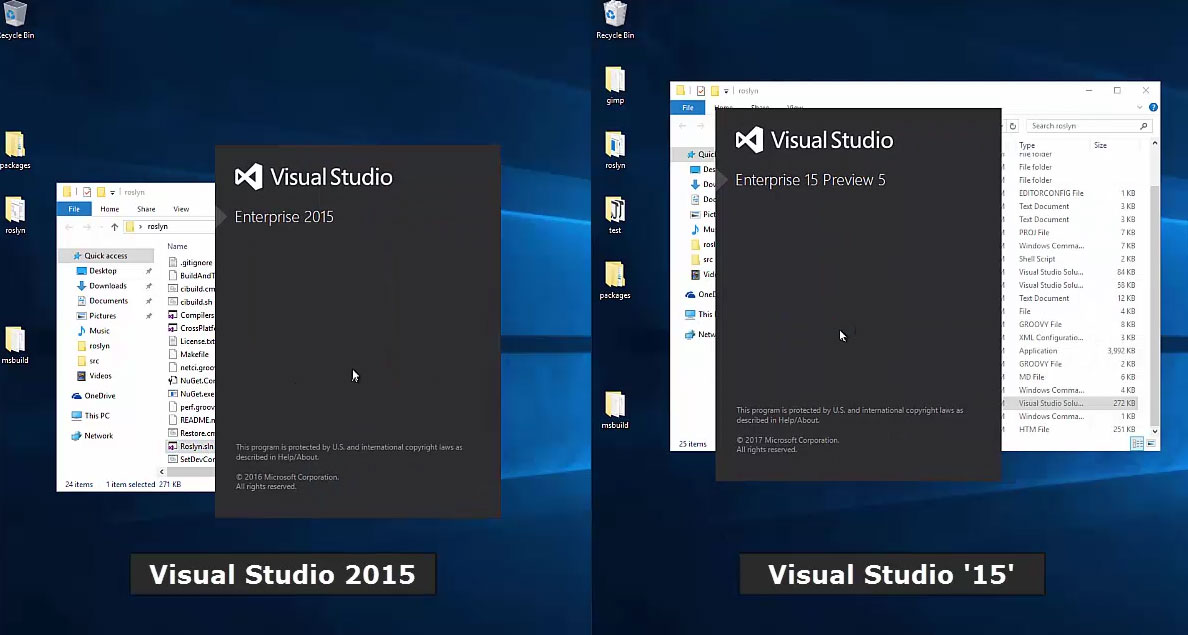This screenshot has width=1188, height=635.
Task: Open File tab in right Explorer
Action: 688,108
